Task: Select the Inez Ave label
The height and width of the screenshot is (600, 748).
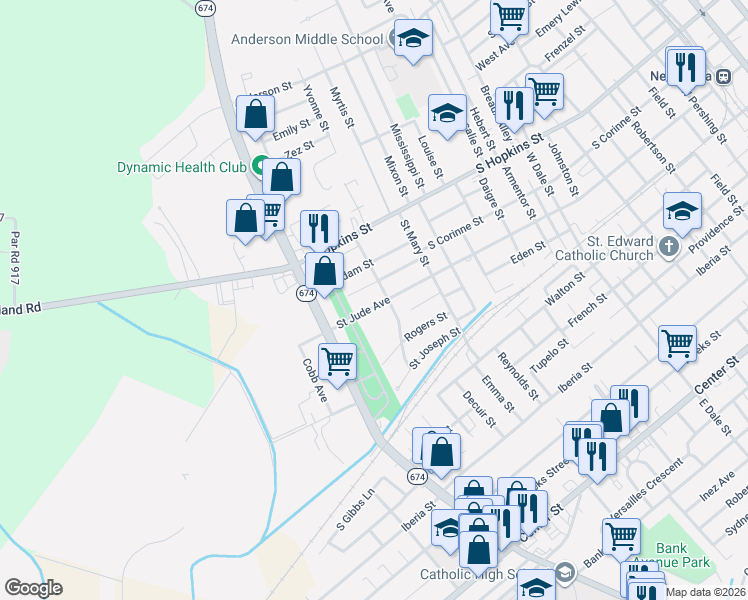Action: click(717, 486)
